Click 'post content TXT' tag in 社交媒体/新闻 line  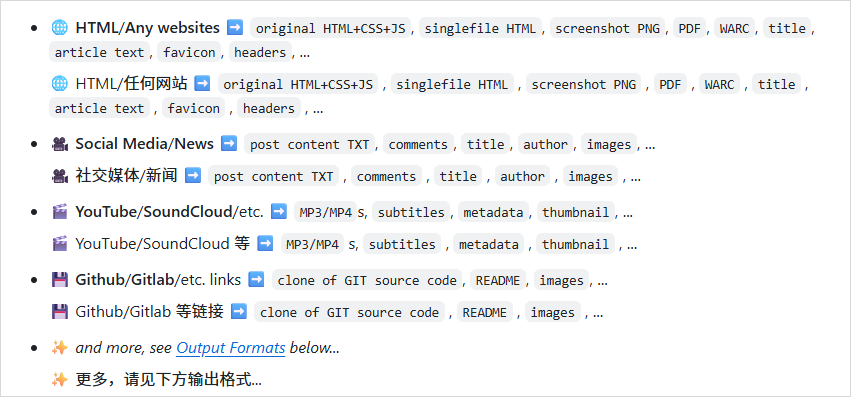[x=274, y=177]
